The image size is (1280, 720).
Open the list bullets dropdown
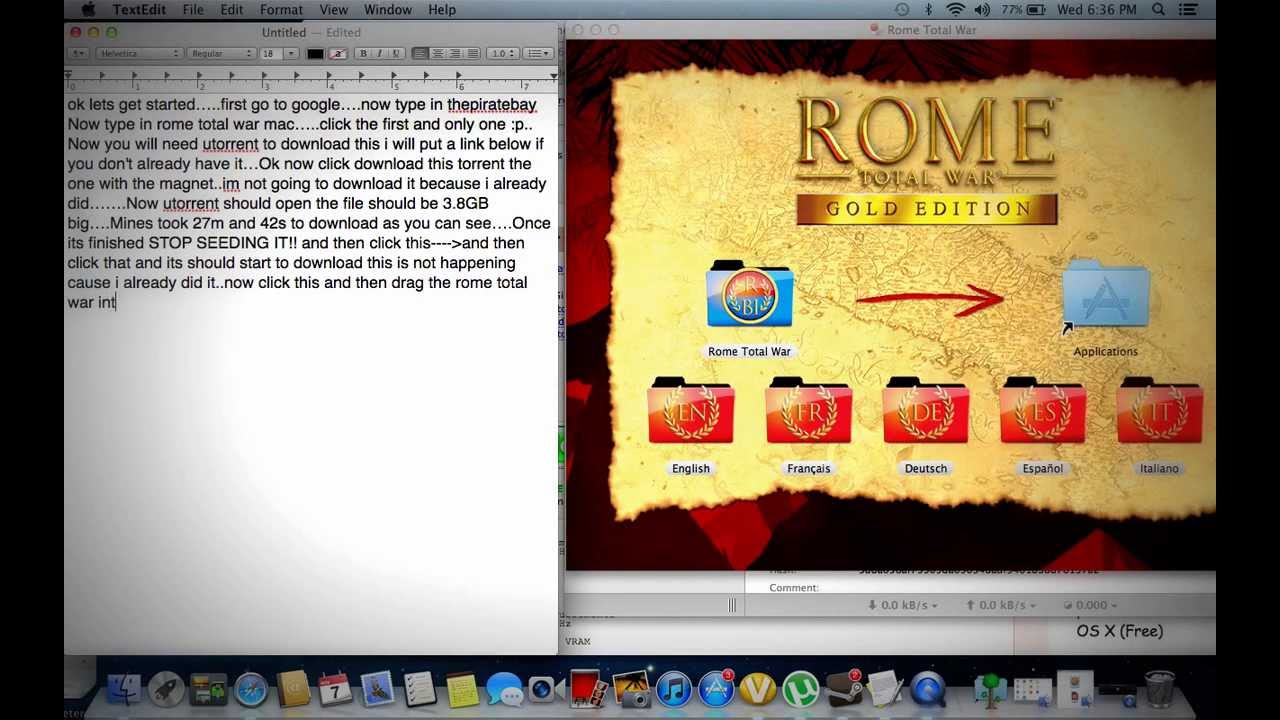pos(538,53)
